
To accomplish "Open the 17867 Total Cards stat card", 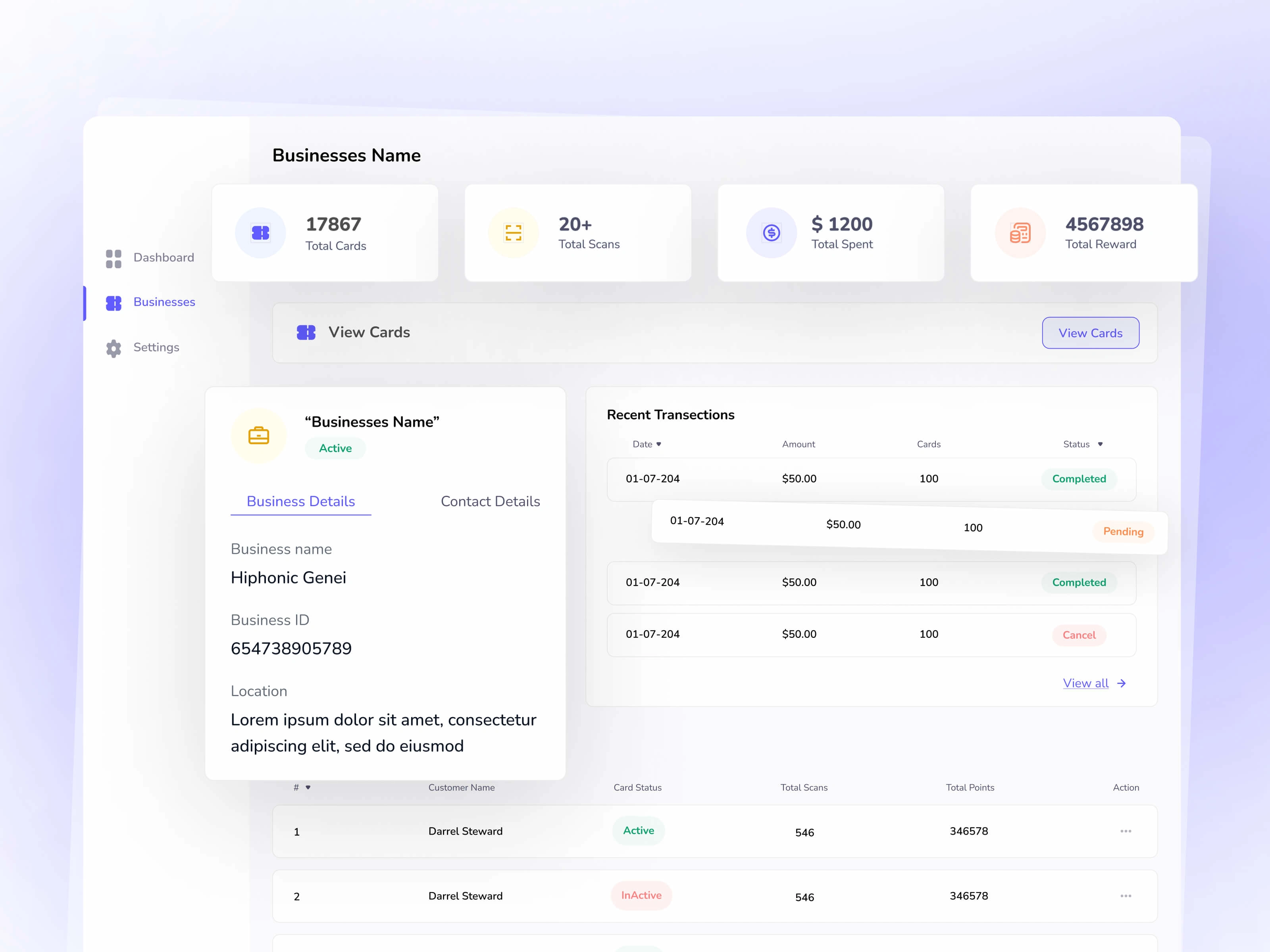I will coord(325,232).
